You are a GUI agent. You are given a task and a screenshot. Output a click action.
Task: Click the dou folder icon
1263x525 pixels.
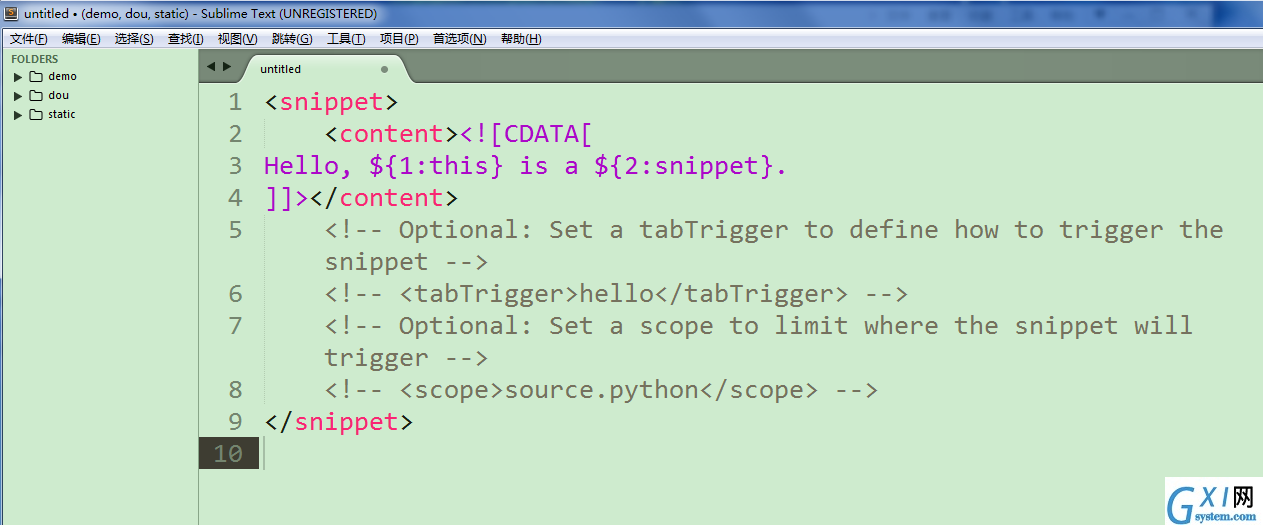(x=36, y=95)
